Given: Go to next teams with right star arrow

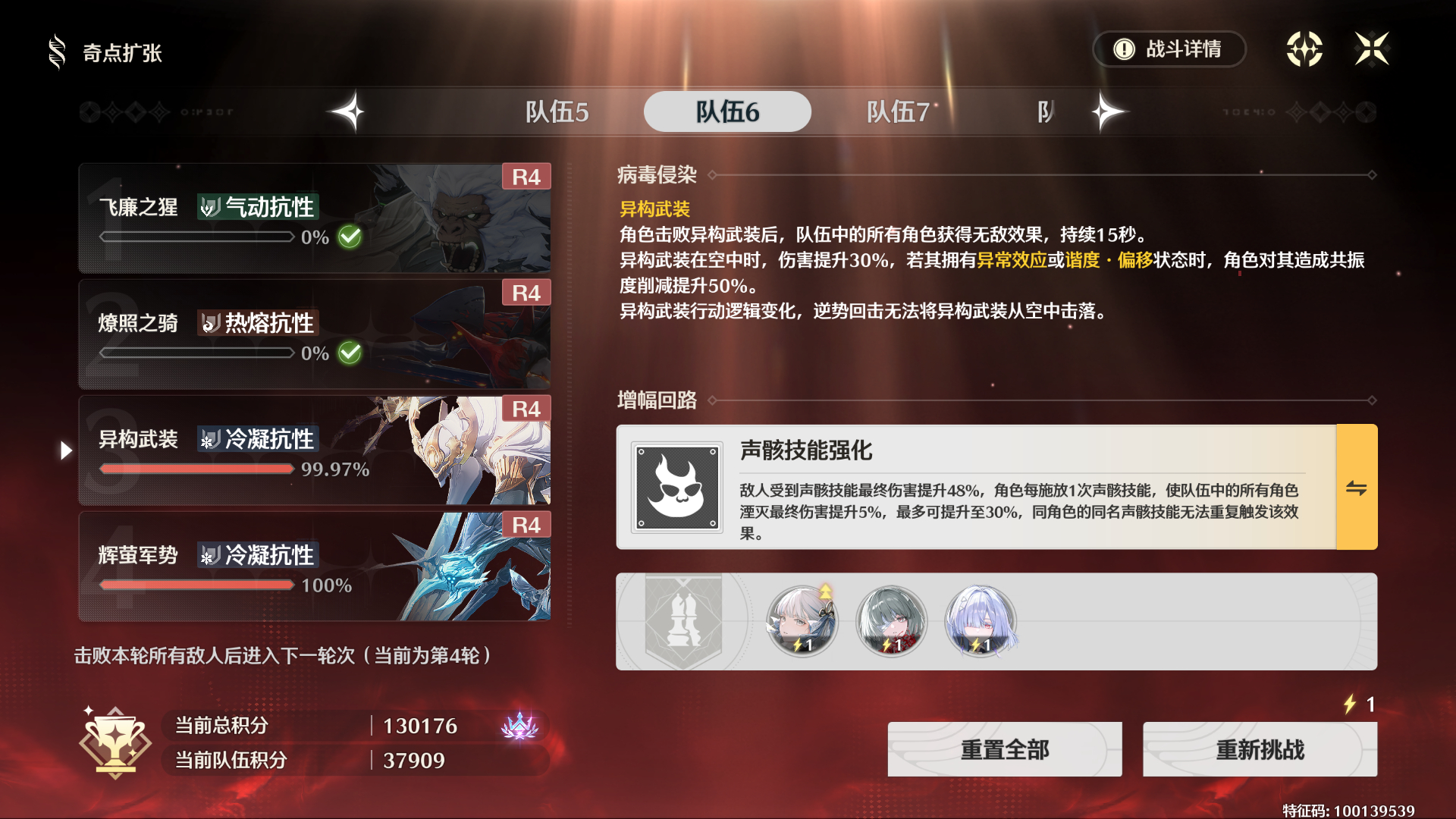Looking at the screenshot, I should (1109, 112).
